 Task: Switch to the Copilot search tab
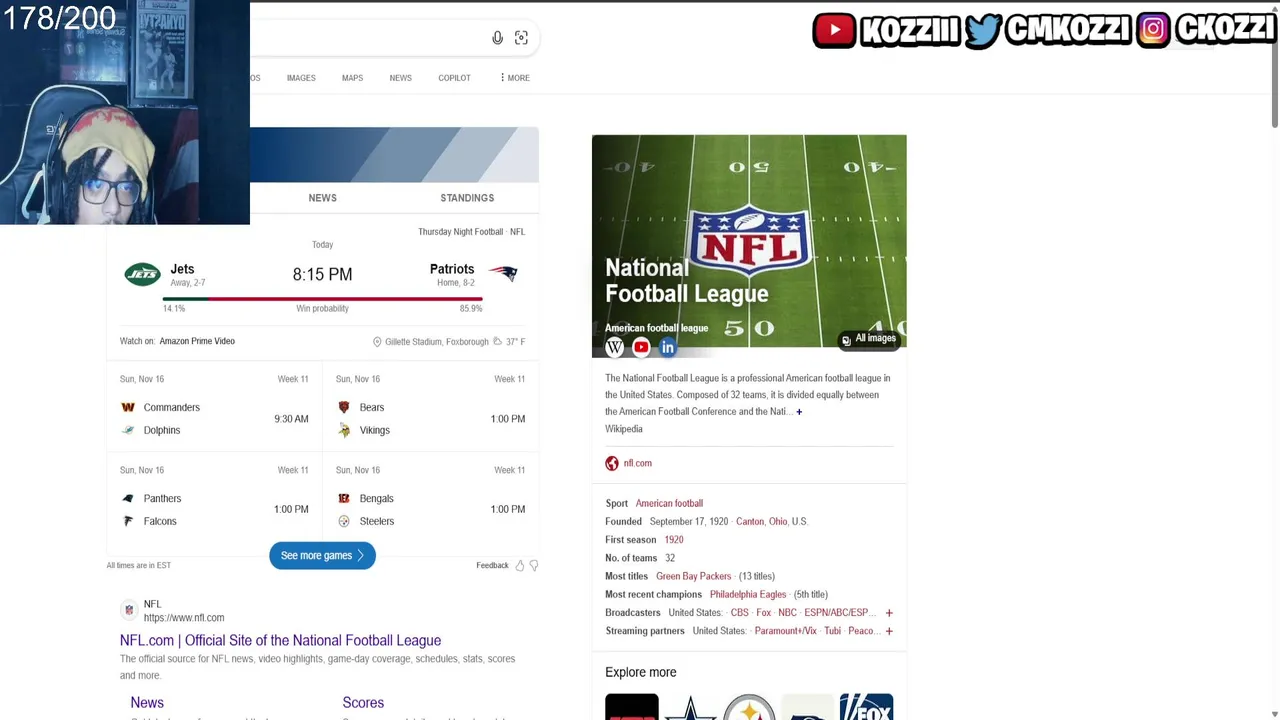[454, 78]
